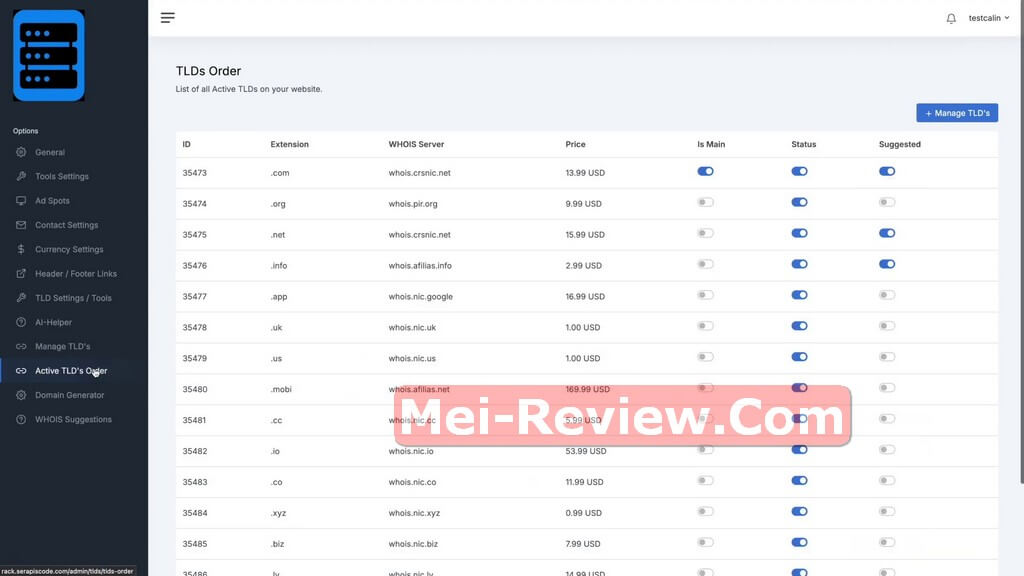Click the server rack logo
1024x576 pixels.
tap(49, 56)
